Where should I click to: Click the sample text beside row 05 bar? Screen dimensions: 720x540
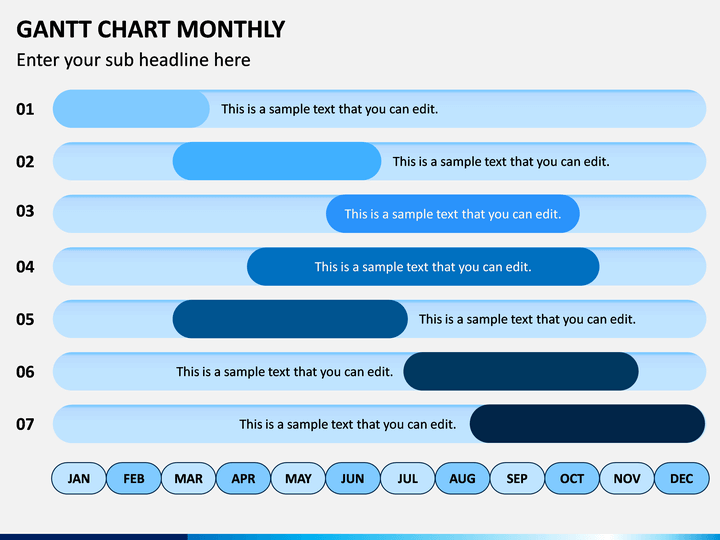(527, 319)
